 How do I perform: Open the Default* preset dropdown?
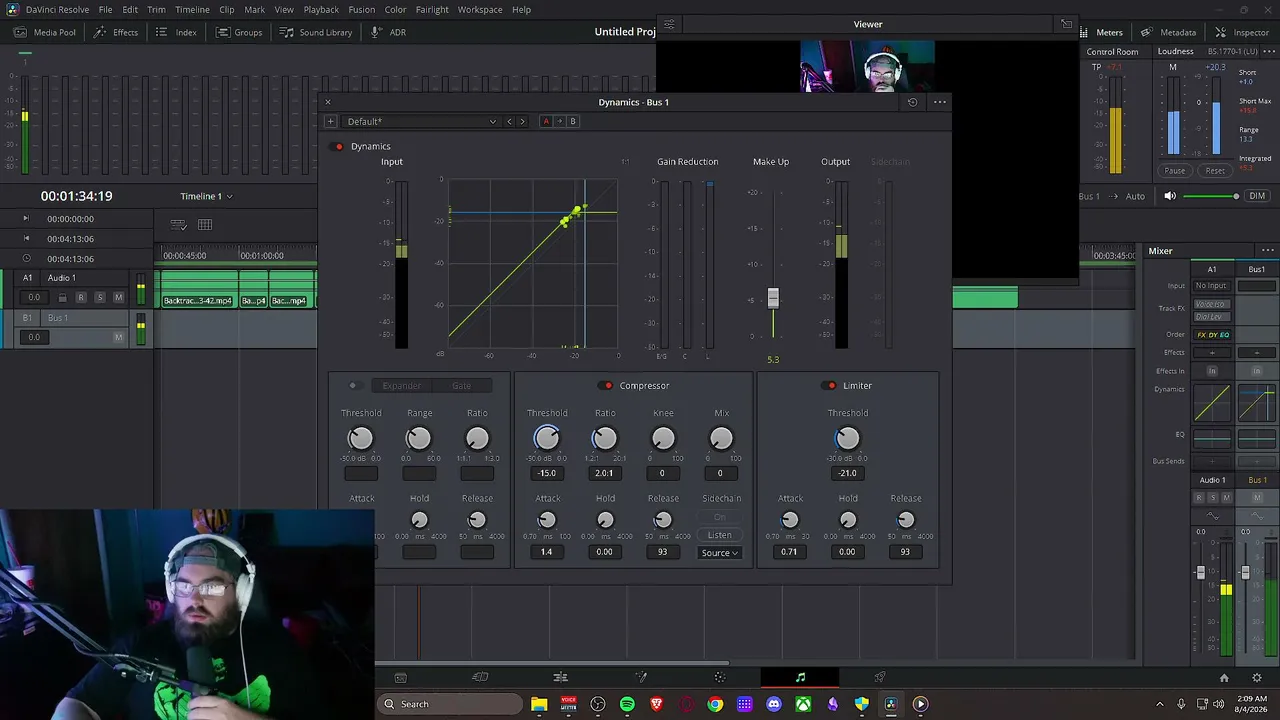420,121
